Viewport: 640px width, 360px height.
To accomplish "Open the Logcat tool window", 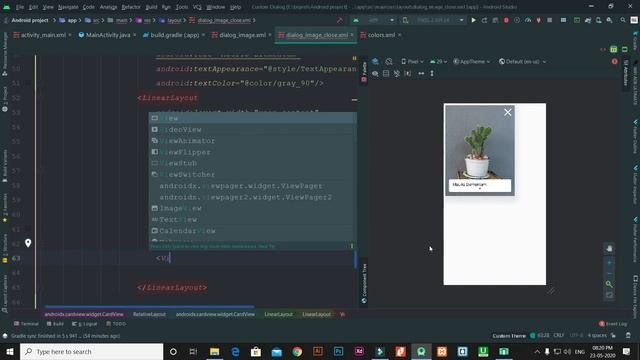I will [85, 324].
